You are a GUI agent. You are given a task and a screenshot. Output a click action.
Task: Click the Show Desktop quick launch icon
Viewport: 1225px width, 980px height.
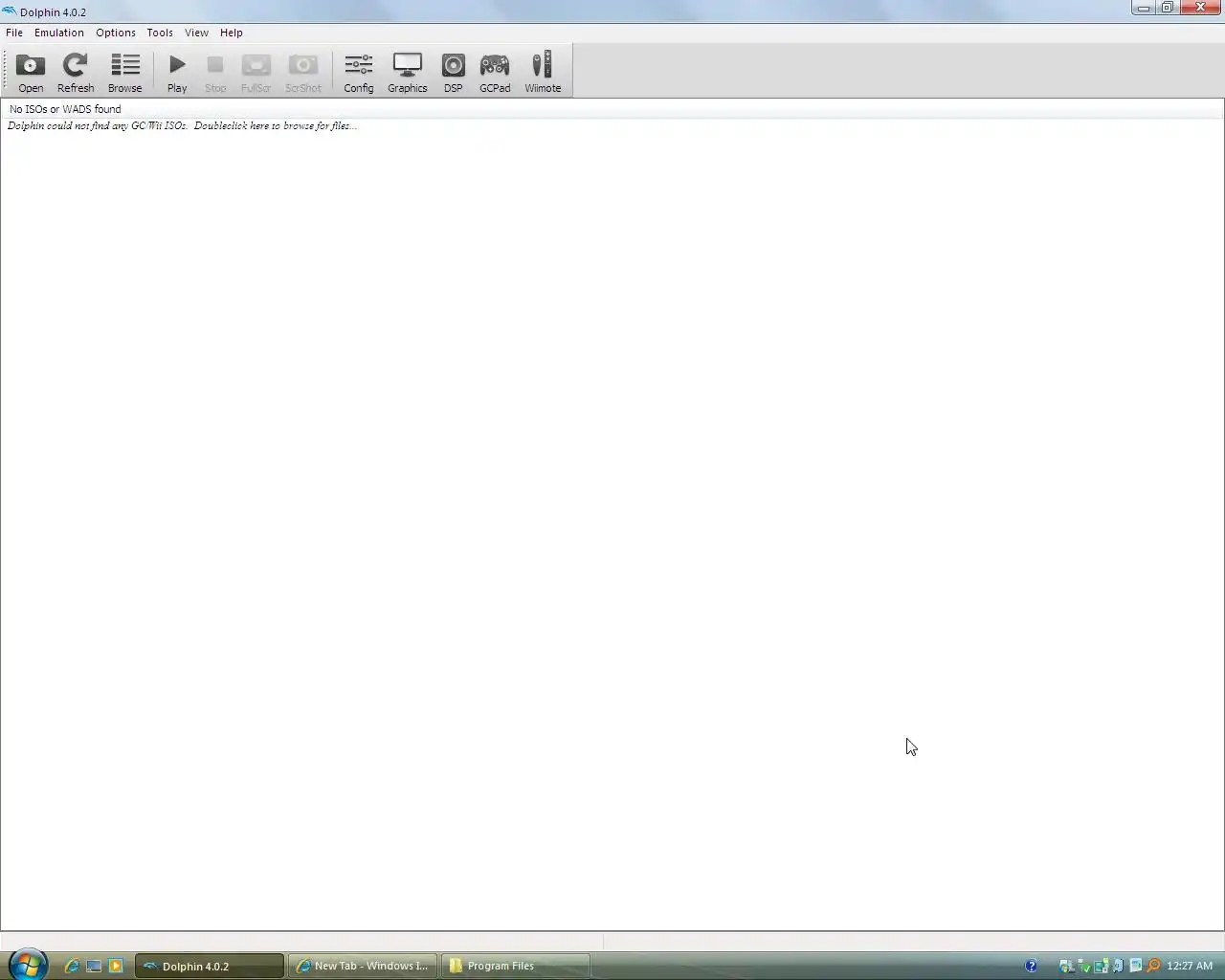coord(94,966)
